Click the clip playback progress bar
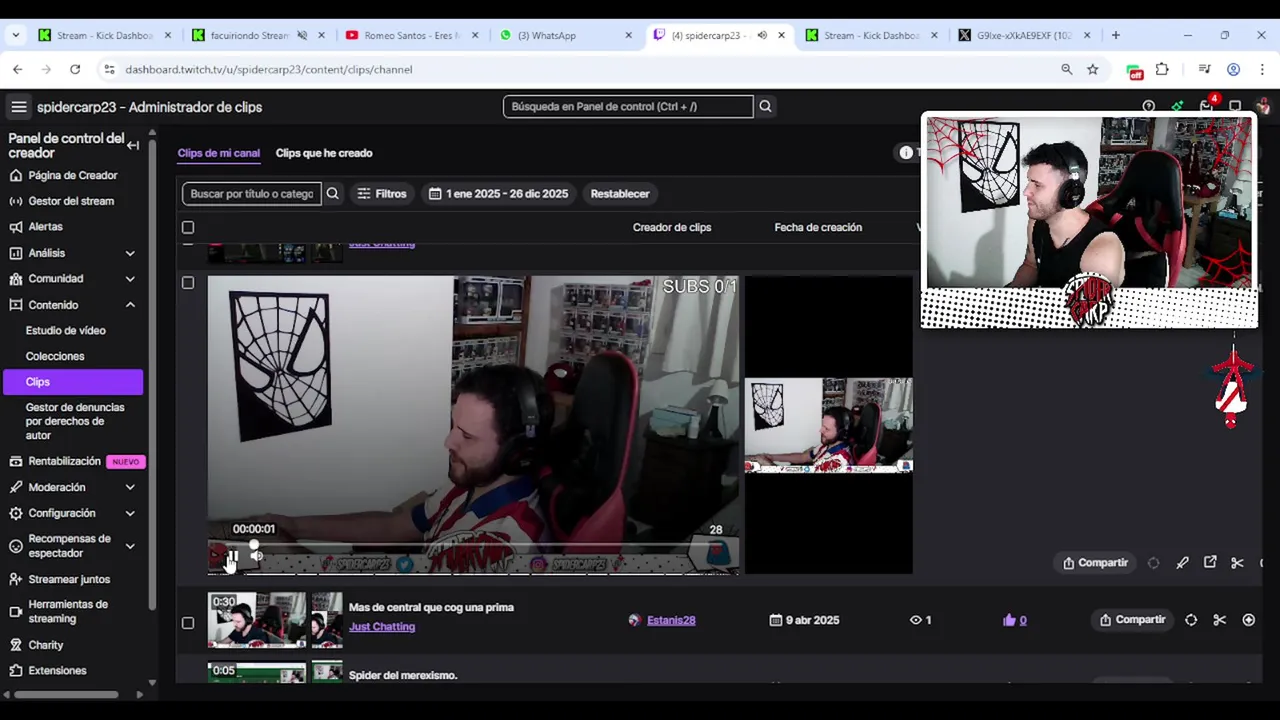This screenshot has height=720, width=1280. pyautogui.click(x=475, y=545)
